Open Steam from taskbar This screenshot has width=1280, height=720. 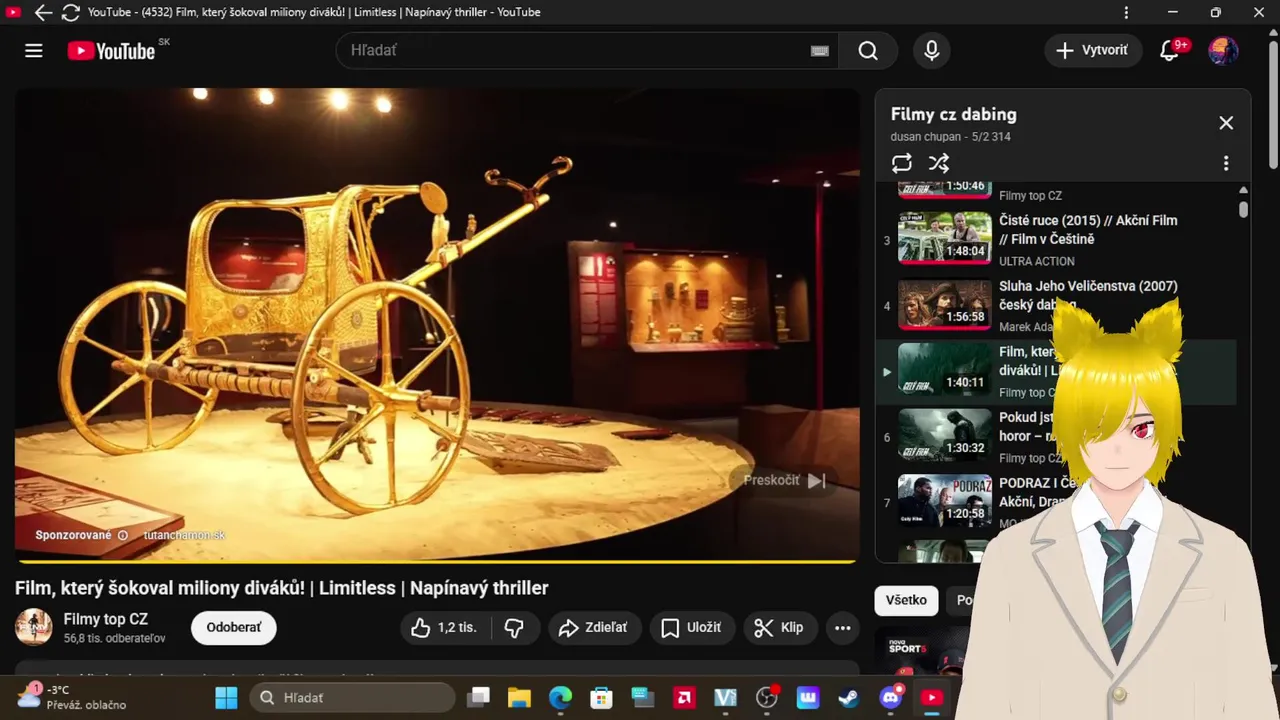849,697
